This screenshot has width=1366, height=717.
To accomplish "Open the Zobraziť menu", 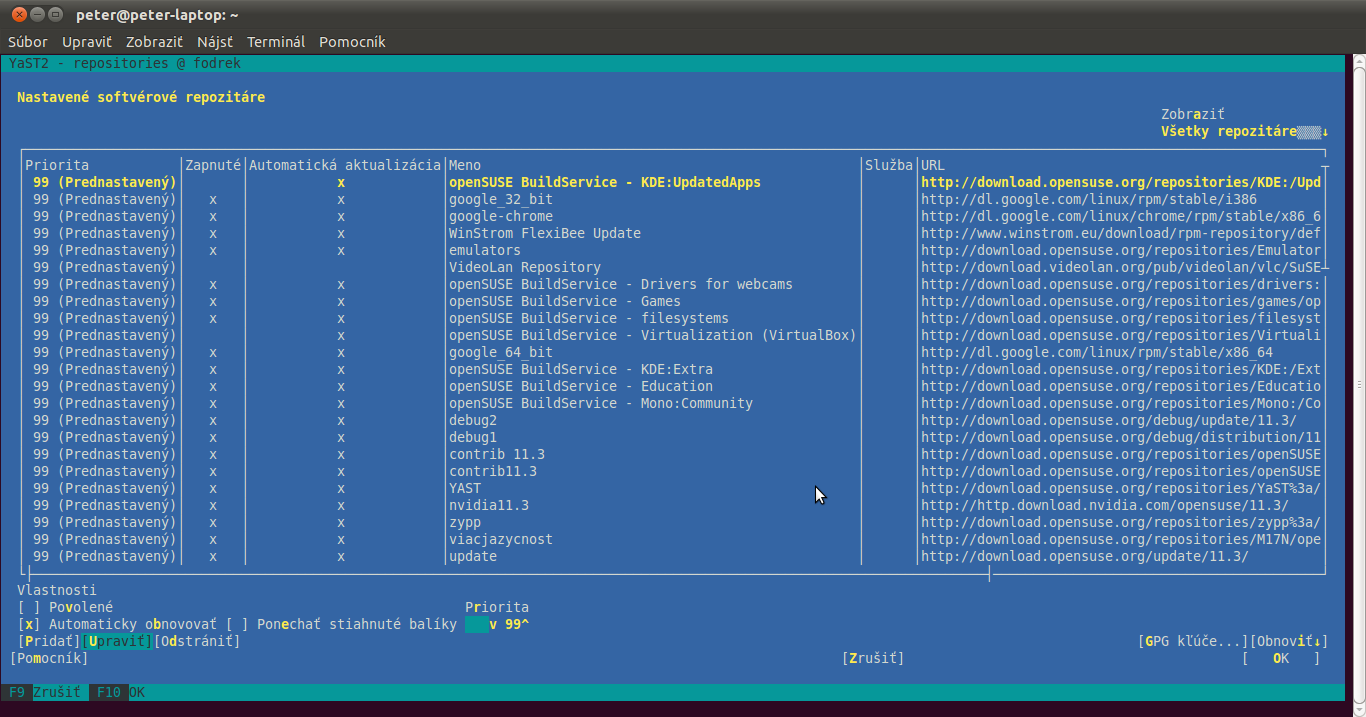I will [154, 42].
